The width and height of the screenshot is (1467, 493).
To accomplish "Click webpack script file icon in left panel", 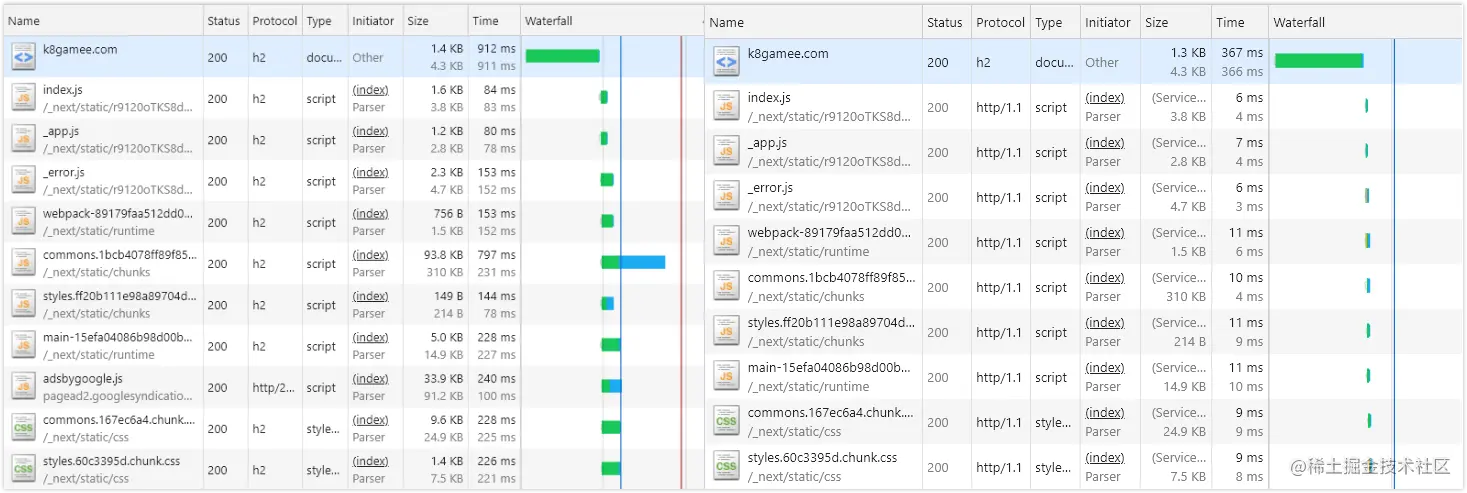I will click(x=23, y=222).
